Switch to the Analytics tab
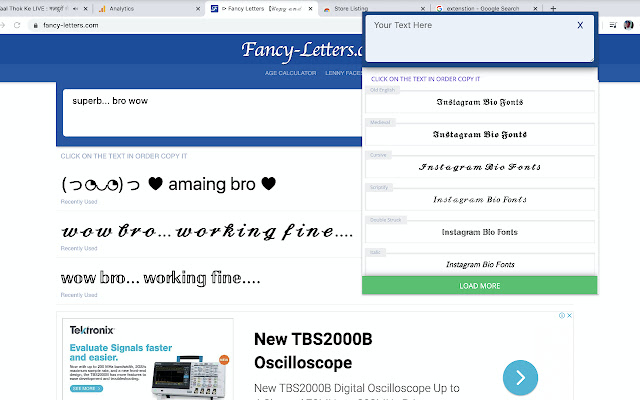Image resolution: width=640 pixels, height=400 pixels. click(147, 9)
